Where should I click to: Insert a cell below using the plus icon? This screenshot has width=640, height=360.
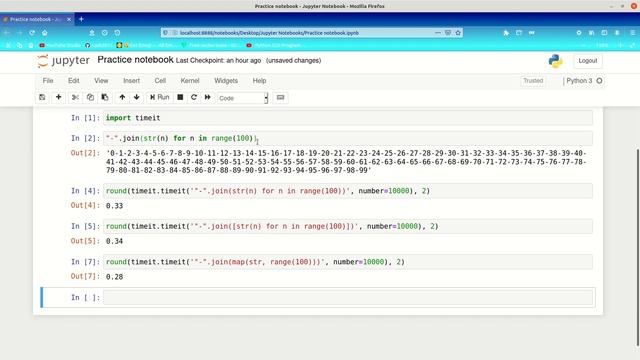pos(58,98)
